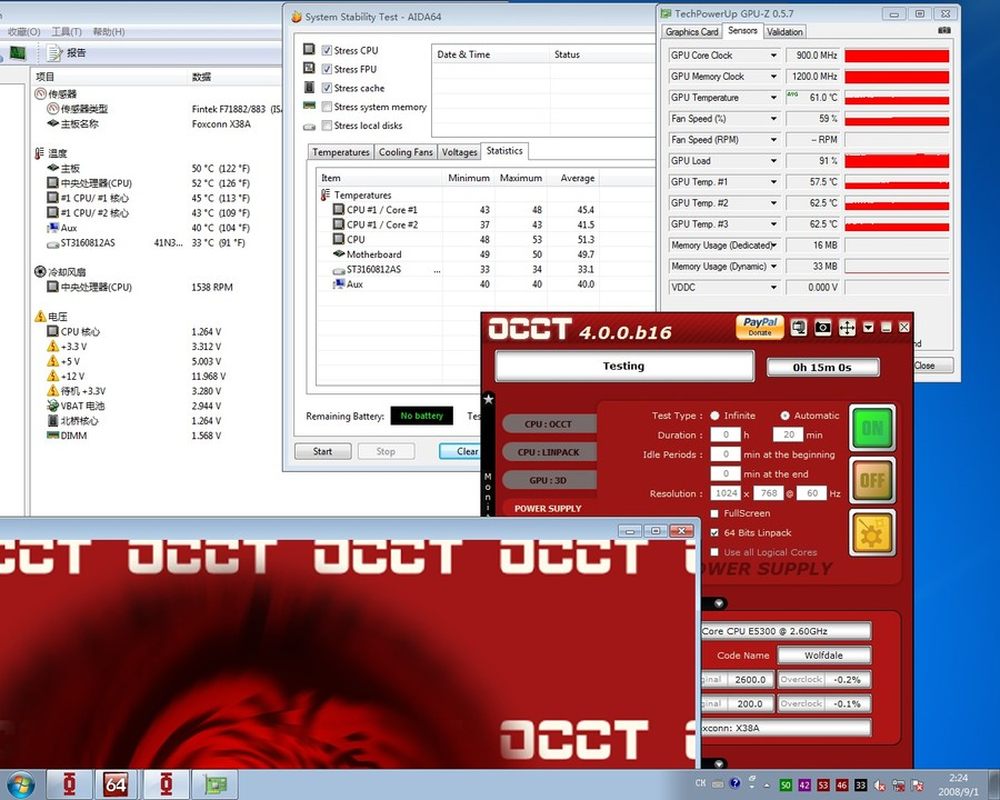Select the Infinite test type radio button
The height and width of the screenshot is (800, 1000).
point(715,415)
